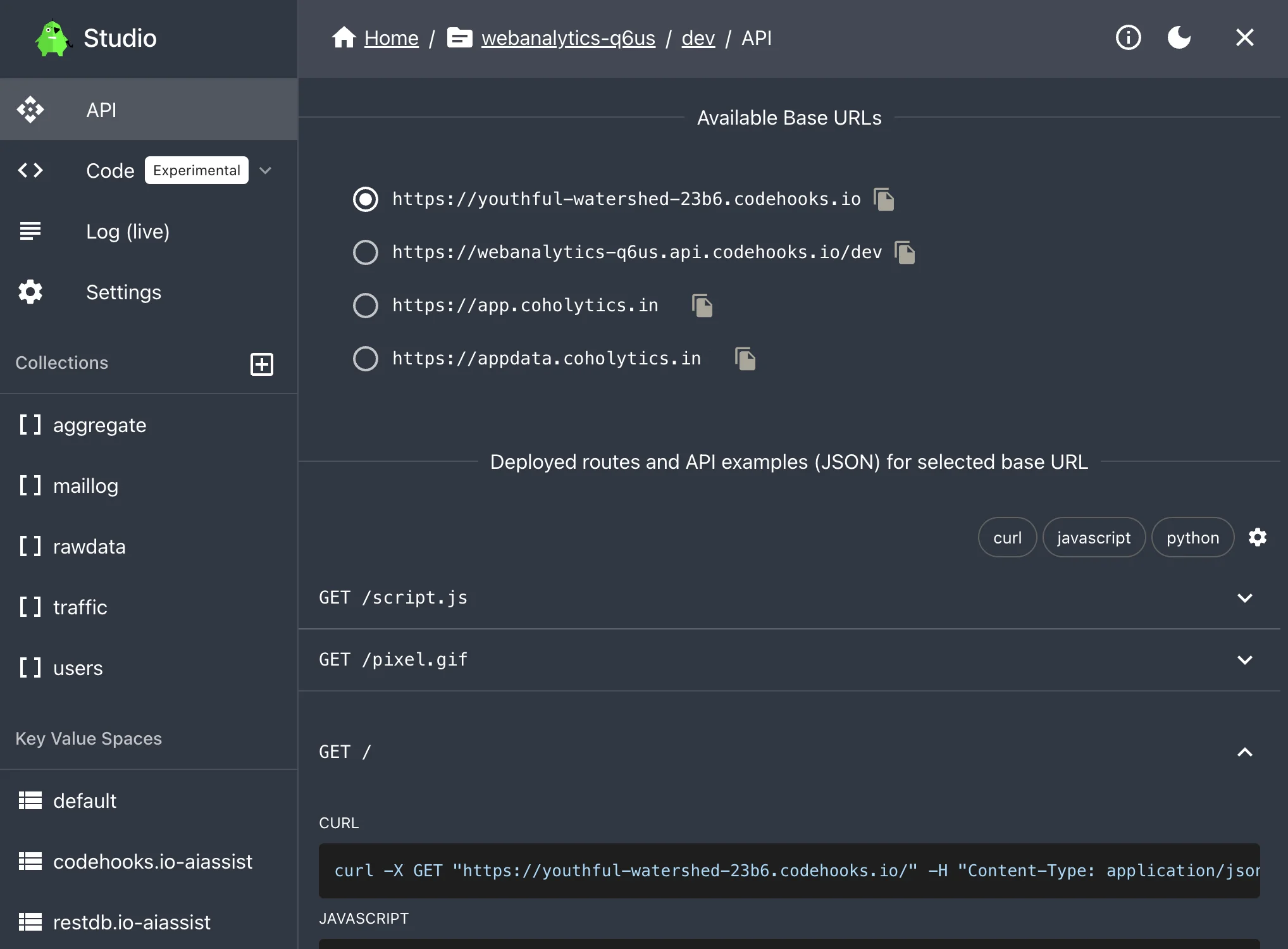
Task: Click the API diamond icon in sidebar
Action: tap(30, 109)
